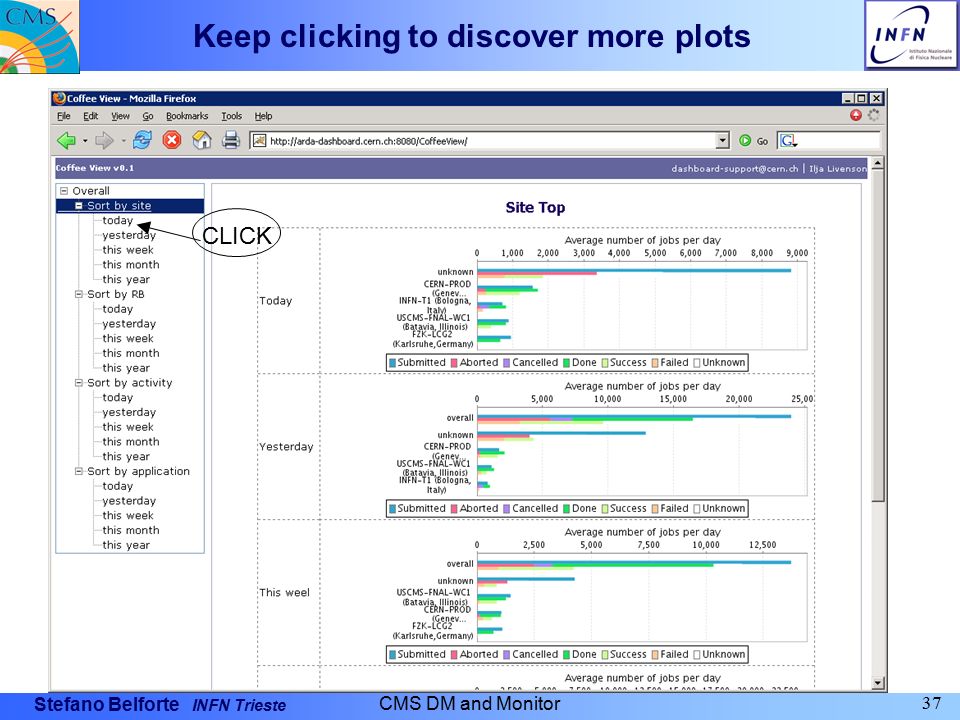Select this month under Sort by site
Viewport: 960px width, 720px height.
point(130,264)
